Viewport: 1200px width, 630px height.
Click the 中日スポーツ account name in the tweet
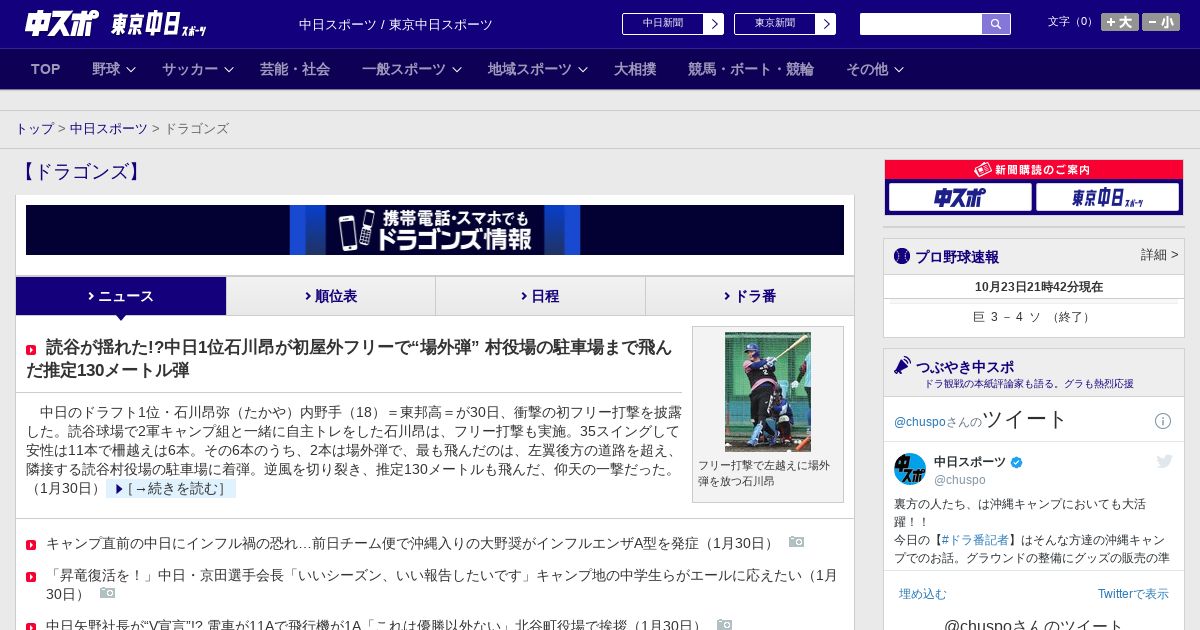pyautogui.click(x=970, y=462)
